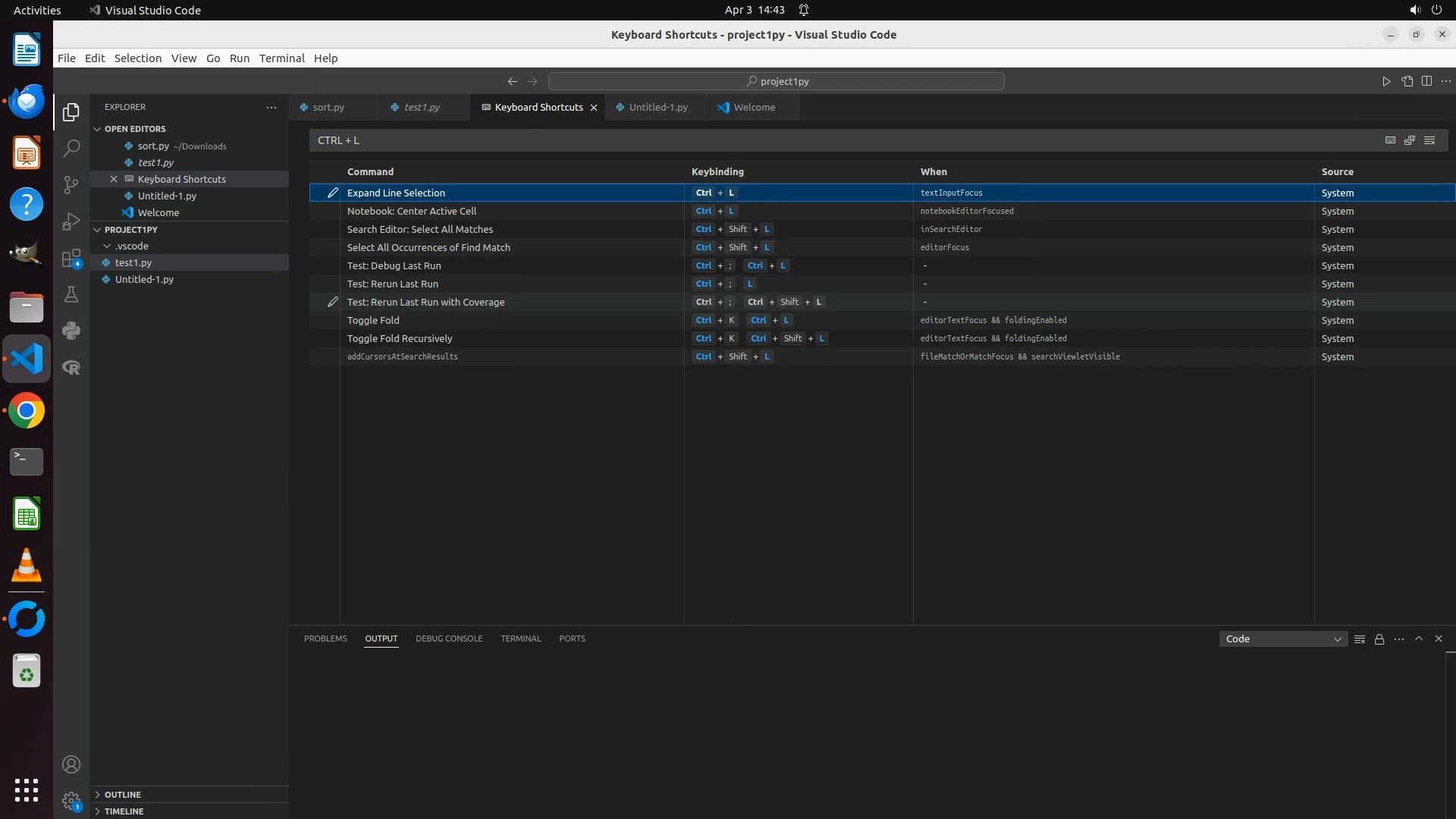
Task: Expand the OUTLINE section
Action: coord(123,794)
